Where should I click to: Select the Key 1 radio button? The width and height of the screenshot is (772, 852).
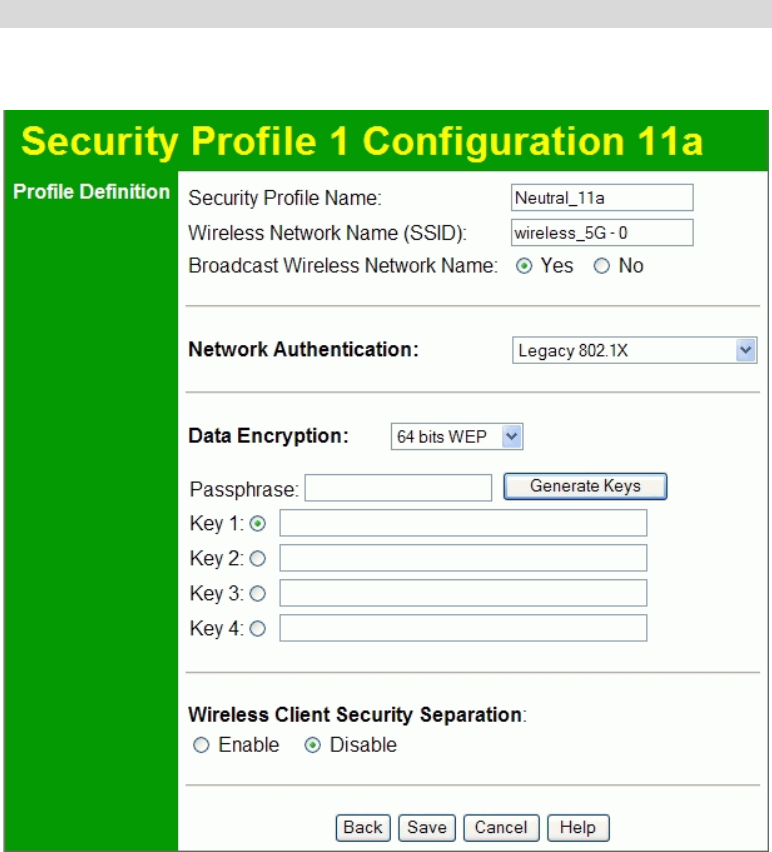[x=258, y=523]
